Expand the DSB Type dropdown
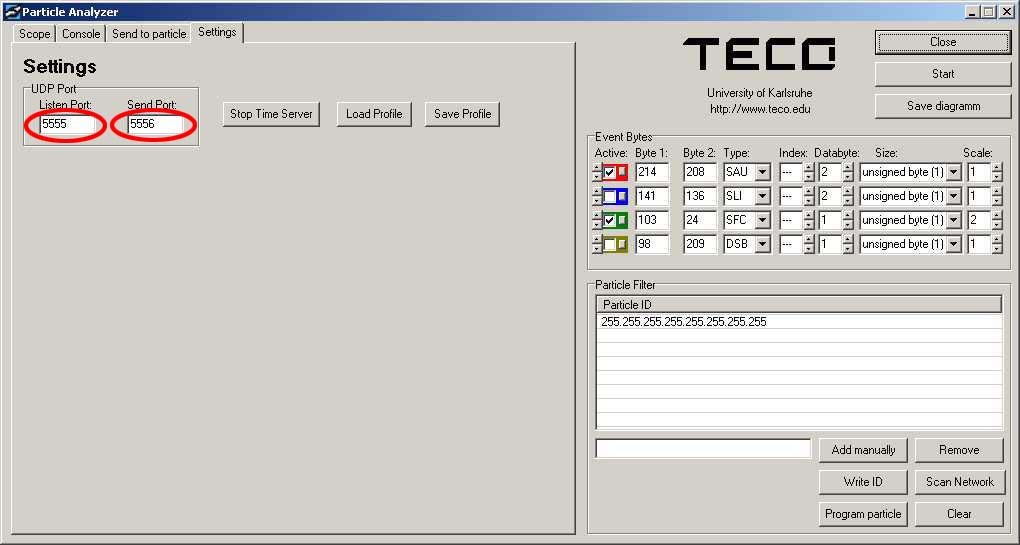The width and height of the screenshot is (1020, 545). point(762,244)
